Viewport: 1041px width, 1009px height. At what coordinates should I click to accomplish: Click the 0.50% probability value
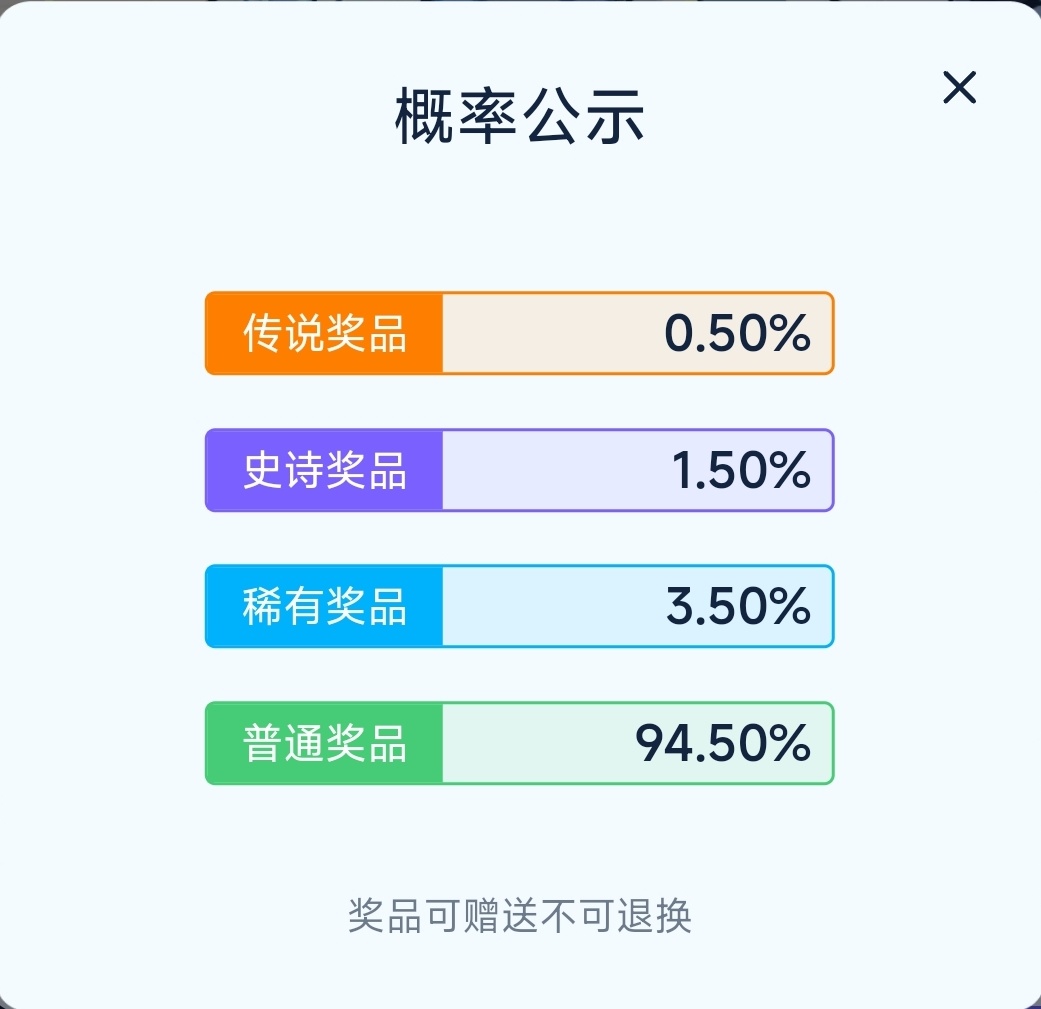pos(737,334)
